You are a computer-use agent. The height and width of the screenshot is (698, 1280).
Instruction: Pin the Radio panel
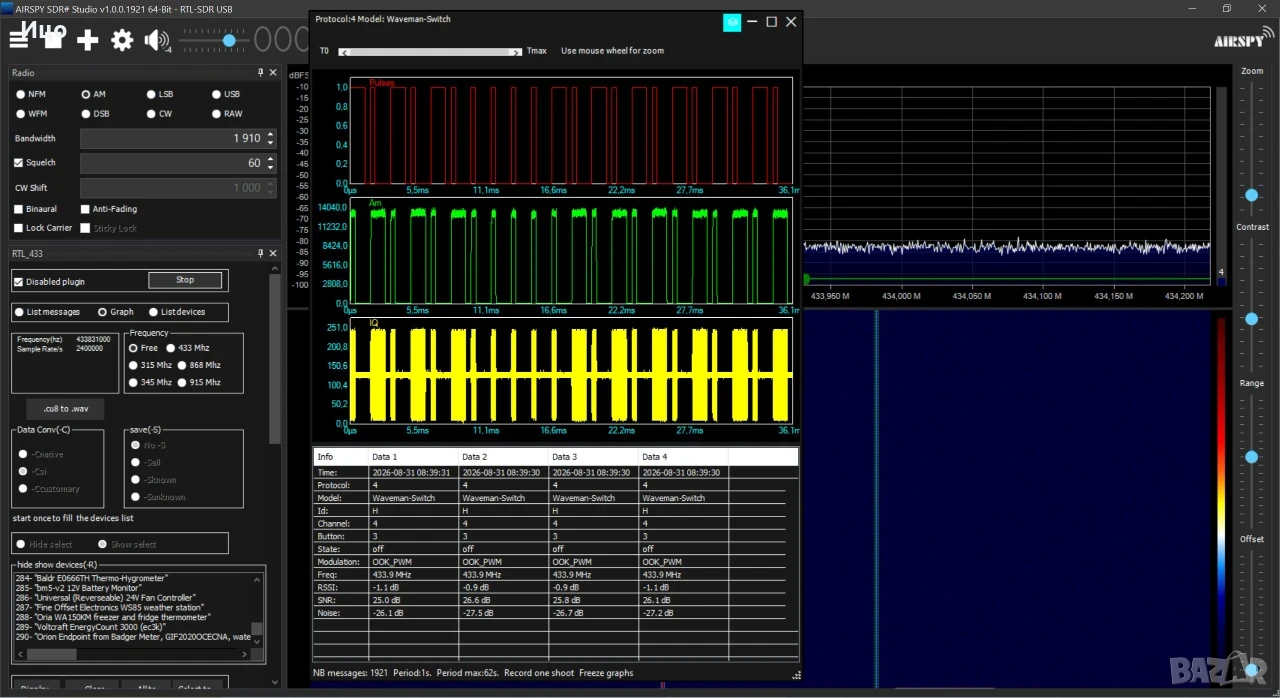(x=261, y=73)
